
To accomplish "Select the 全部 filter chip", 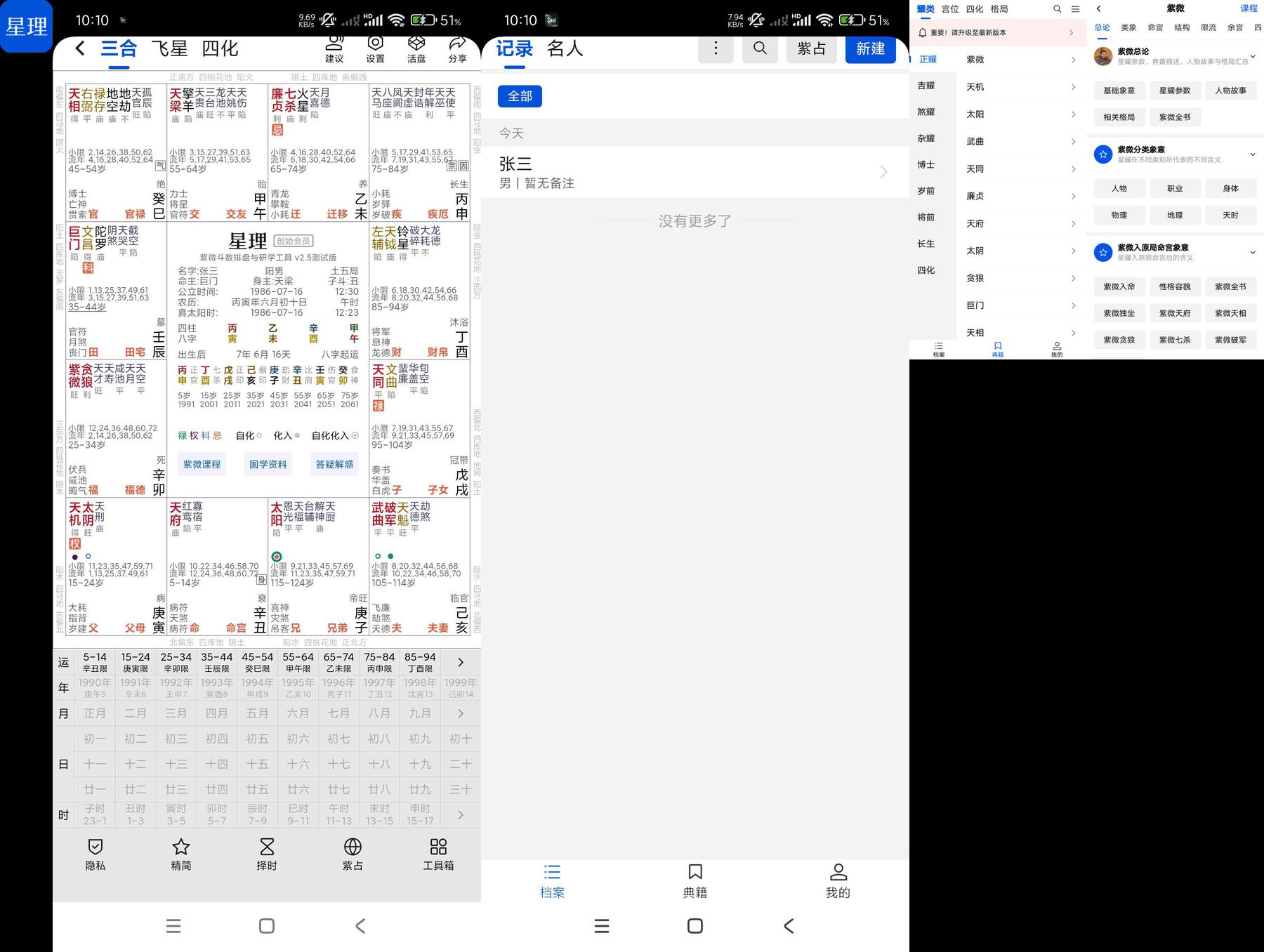I will (520, 96).
